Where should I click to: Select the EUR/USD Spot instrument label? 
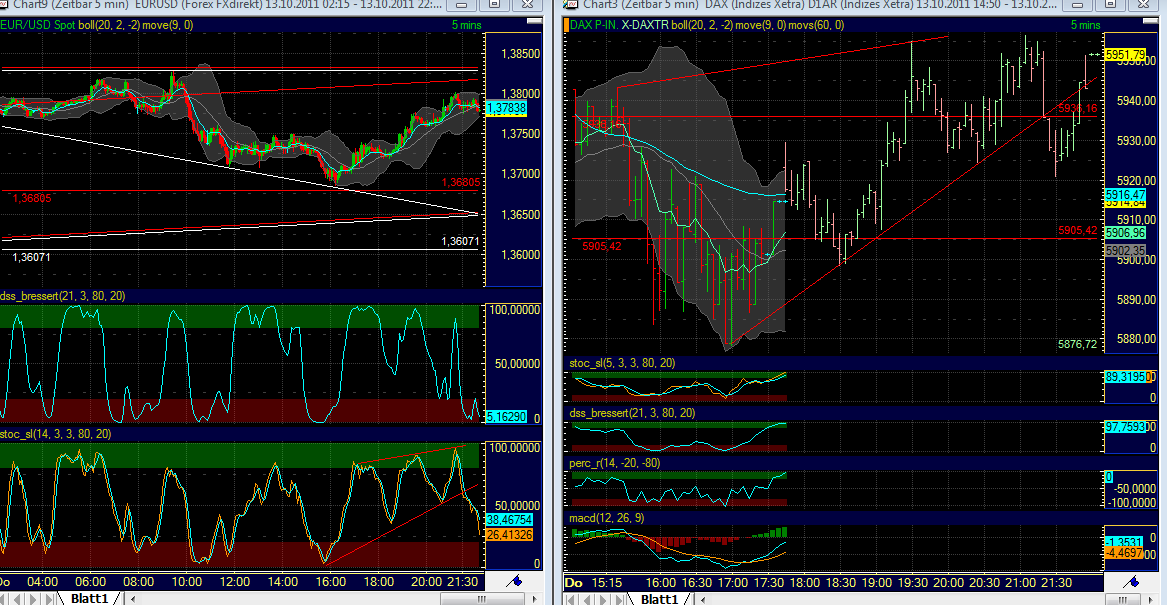[38, 25]
